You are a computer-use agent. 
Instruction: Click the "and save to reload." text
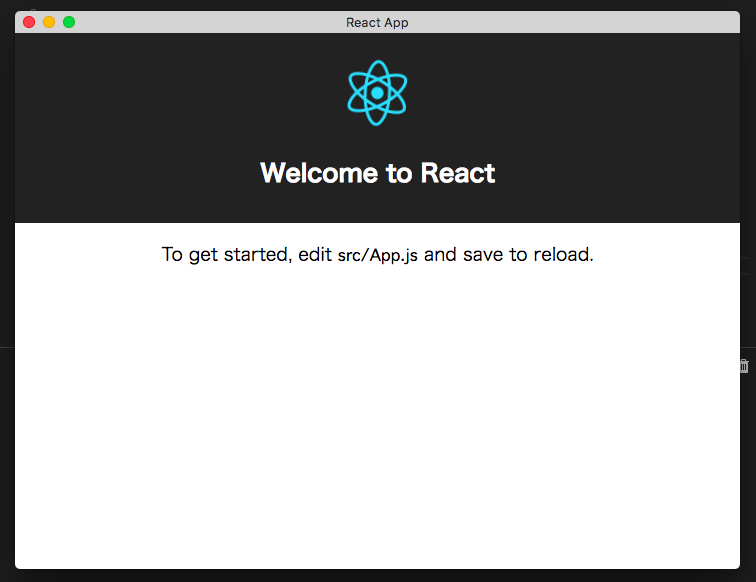tap(509, 255)
